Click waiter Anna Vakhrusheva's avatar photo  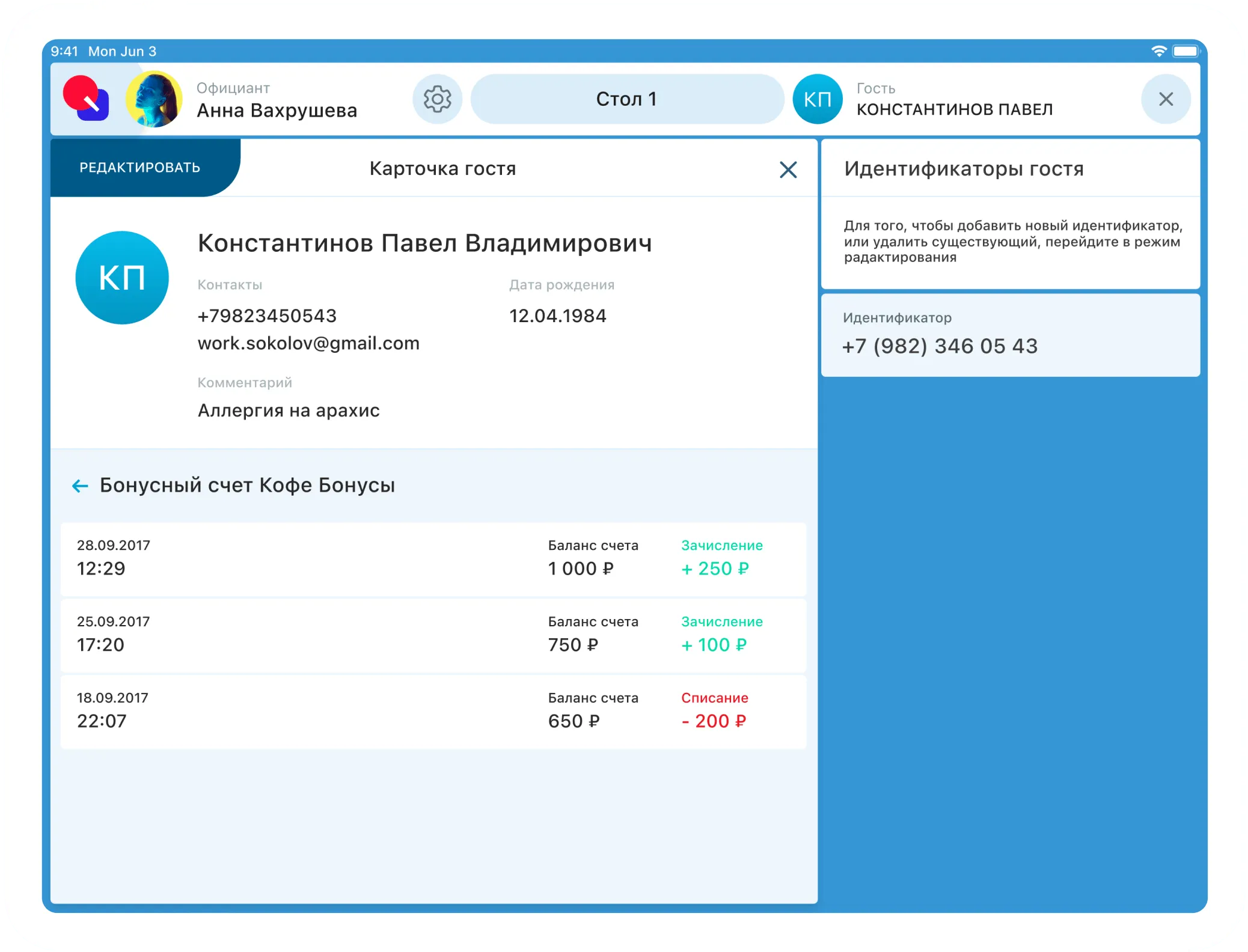click(154, 99)
